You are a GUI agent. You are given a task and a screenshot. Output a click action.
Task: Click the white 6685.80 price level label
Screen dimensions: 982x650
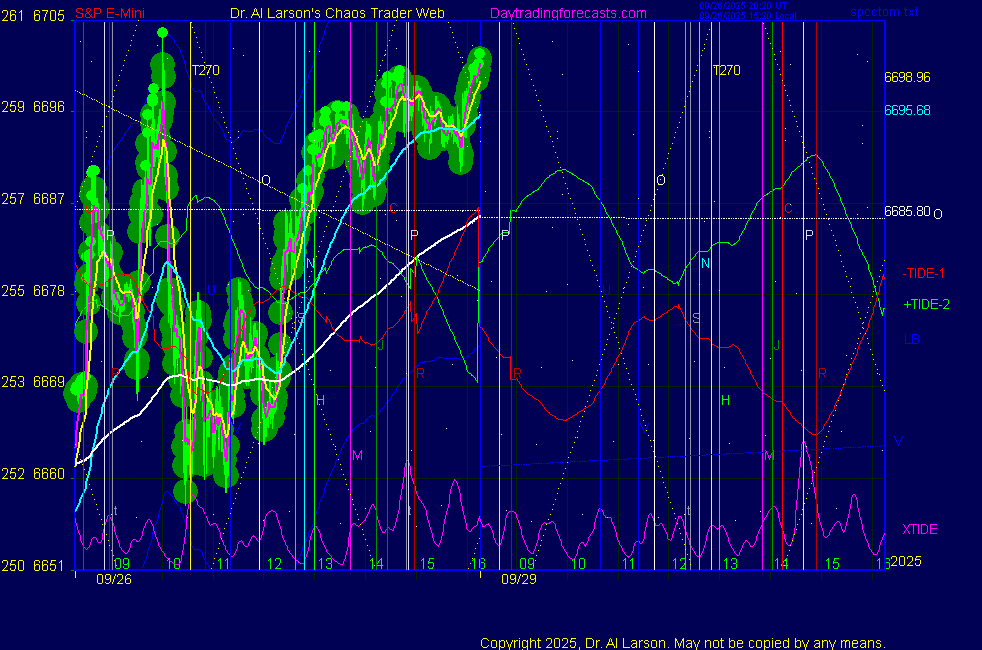pyautogui.click(x=907, y=212)
